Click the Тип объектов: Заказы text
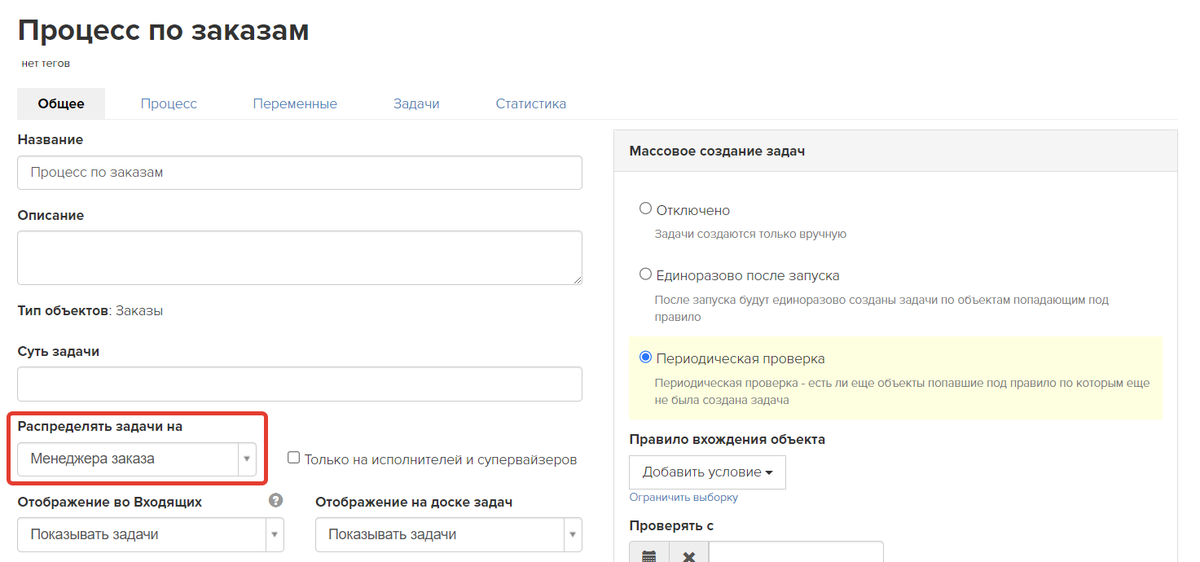The width and height of the screenshot is (1200, 562). (90, 311)
